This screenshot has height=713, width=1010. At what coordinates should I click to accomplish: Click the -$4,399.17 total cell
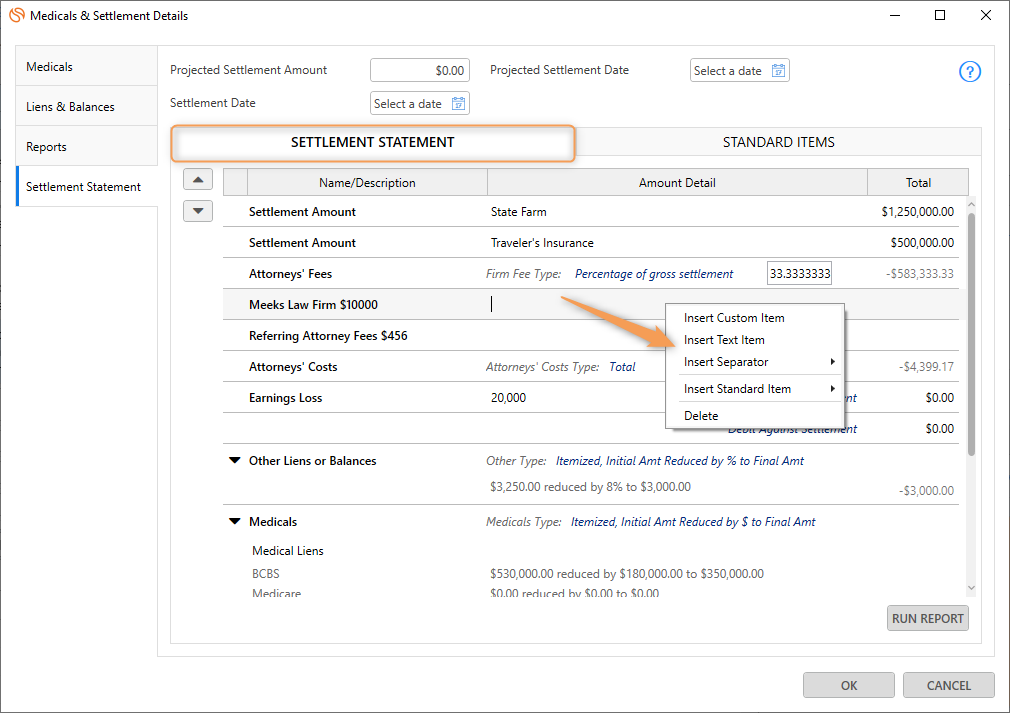(x=926, y=366)
